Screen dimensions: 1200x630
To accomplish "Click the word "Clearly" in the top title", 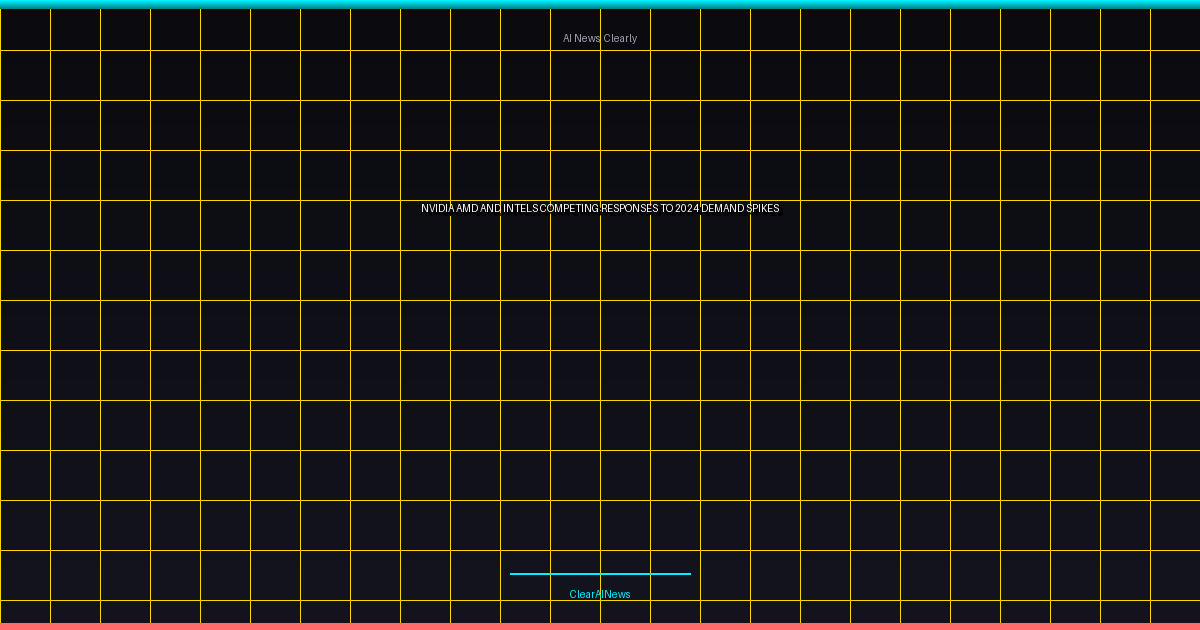I will pyautogui.click(x=620, y=38).
